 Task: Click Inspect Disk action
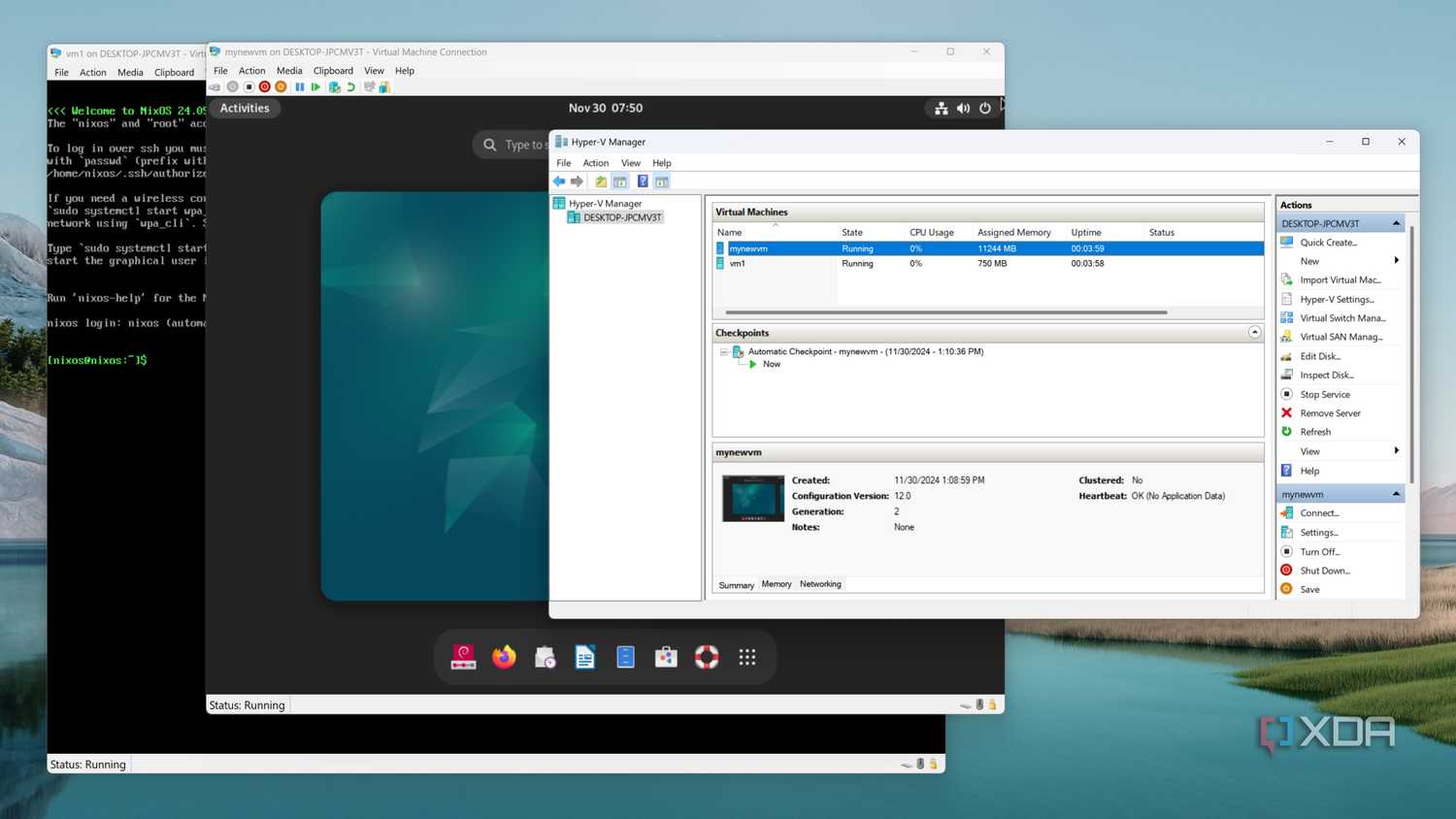pos(1326,375)
